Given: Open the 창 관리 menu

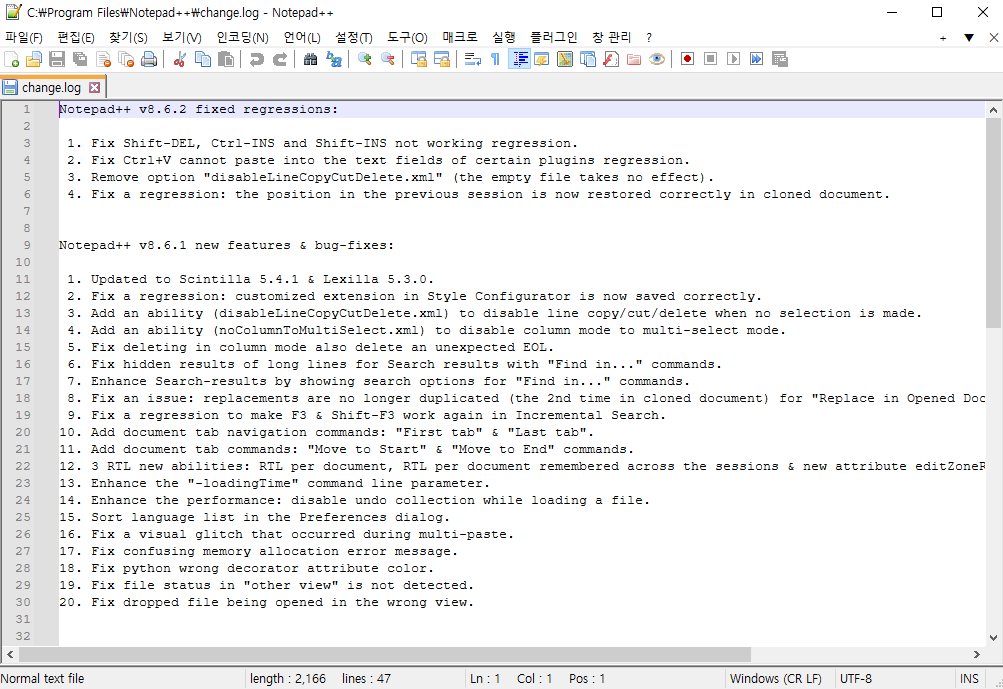Looking at the screenshot, I should point(612,38).
